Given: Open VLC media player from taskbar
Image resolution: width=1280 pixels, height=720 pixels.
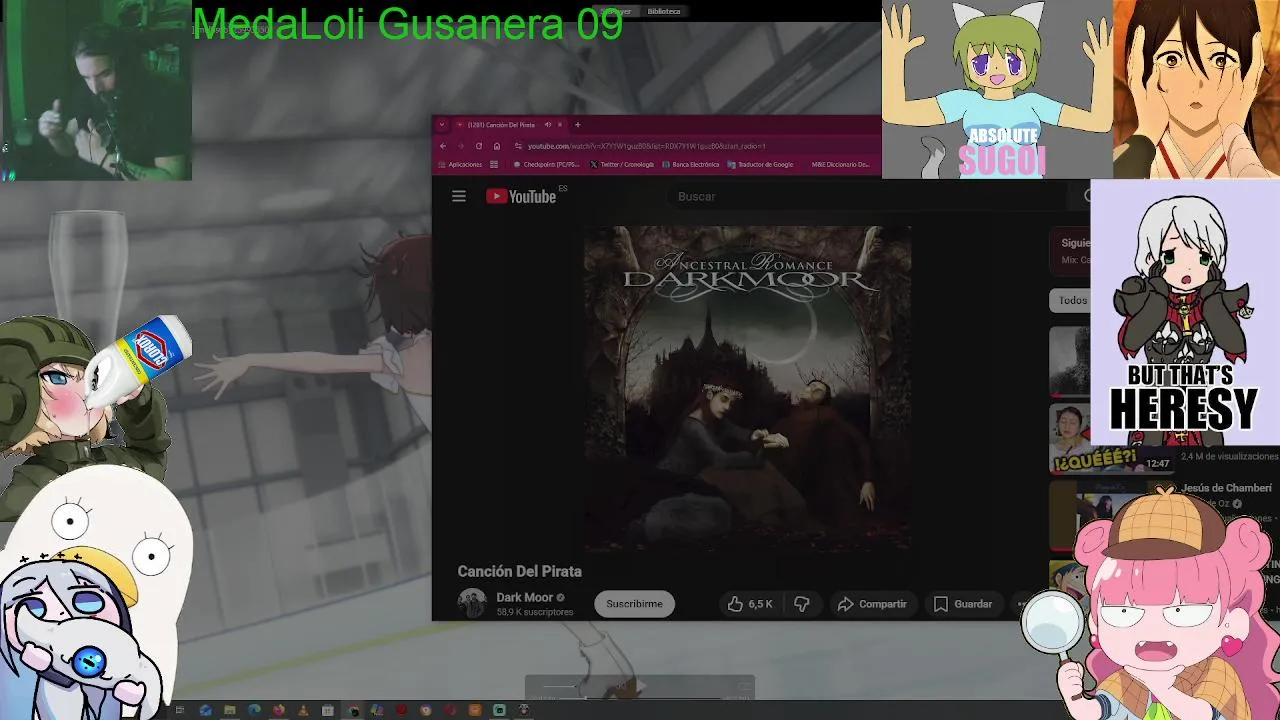Looking at the screenshot, I should click(303, 710).
